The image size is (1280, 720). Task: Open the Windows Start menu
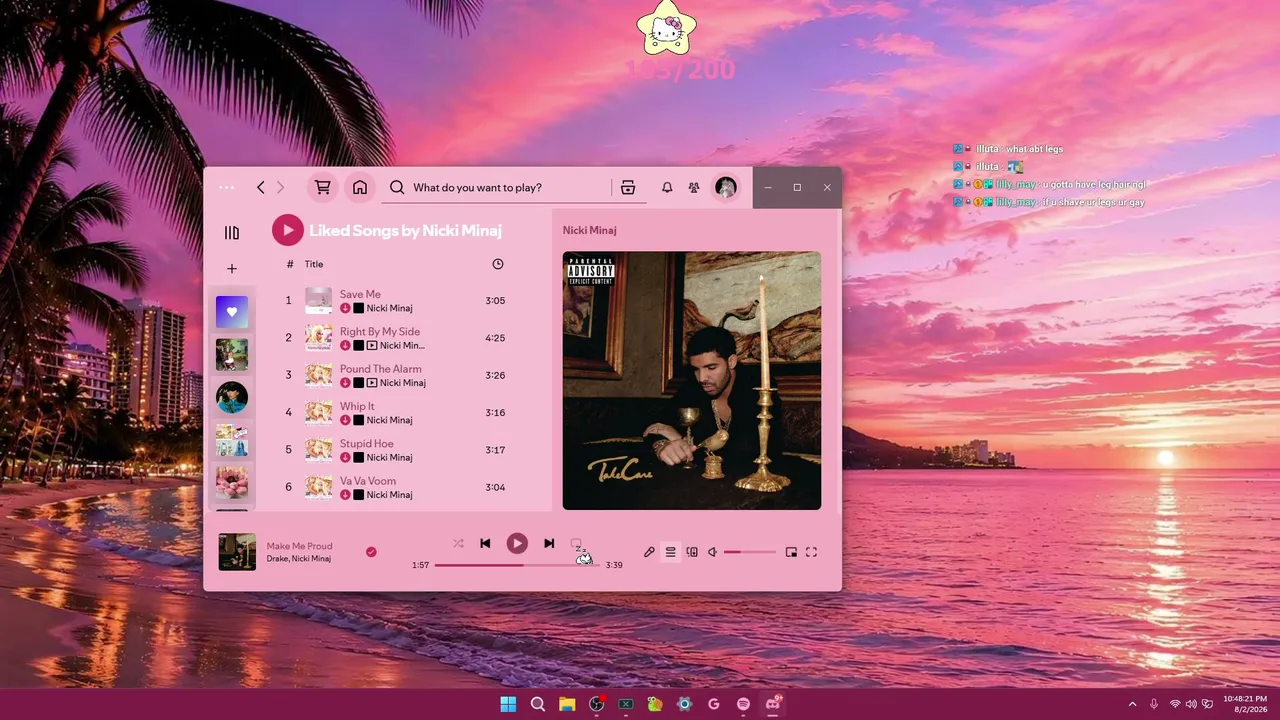pyautogui.click(x=508, y=704)
